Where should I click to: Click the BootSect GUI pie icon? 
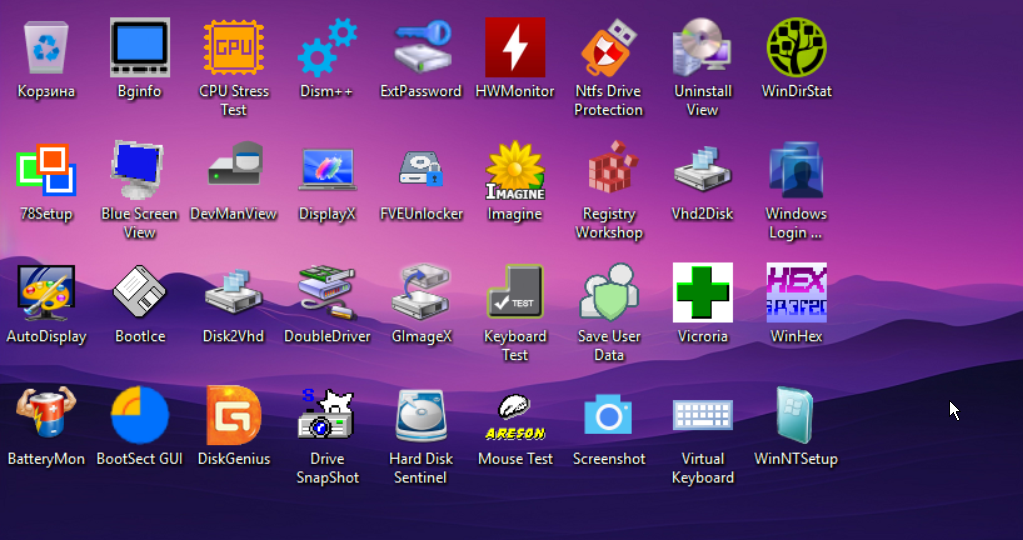[x=140, y=415]
